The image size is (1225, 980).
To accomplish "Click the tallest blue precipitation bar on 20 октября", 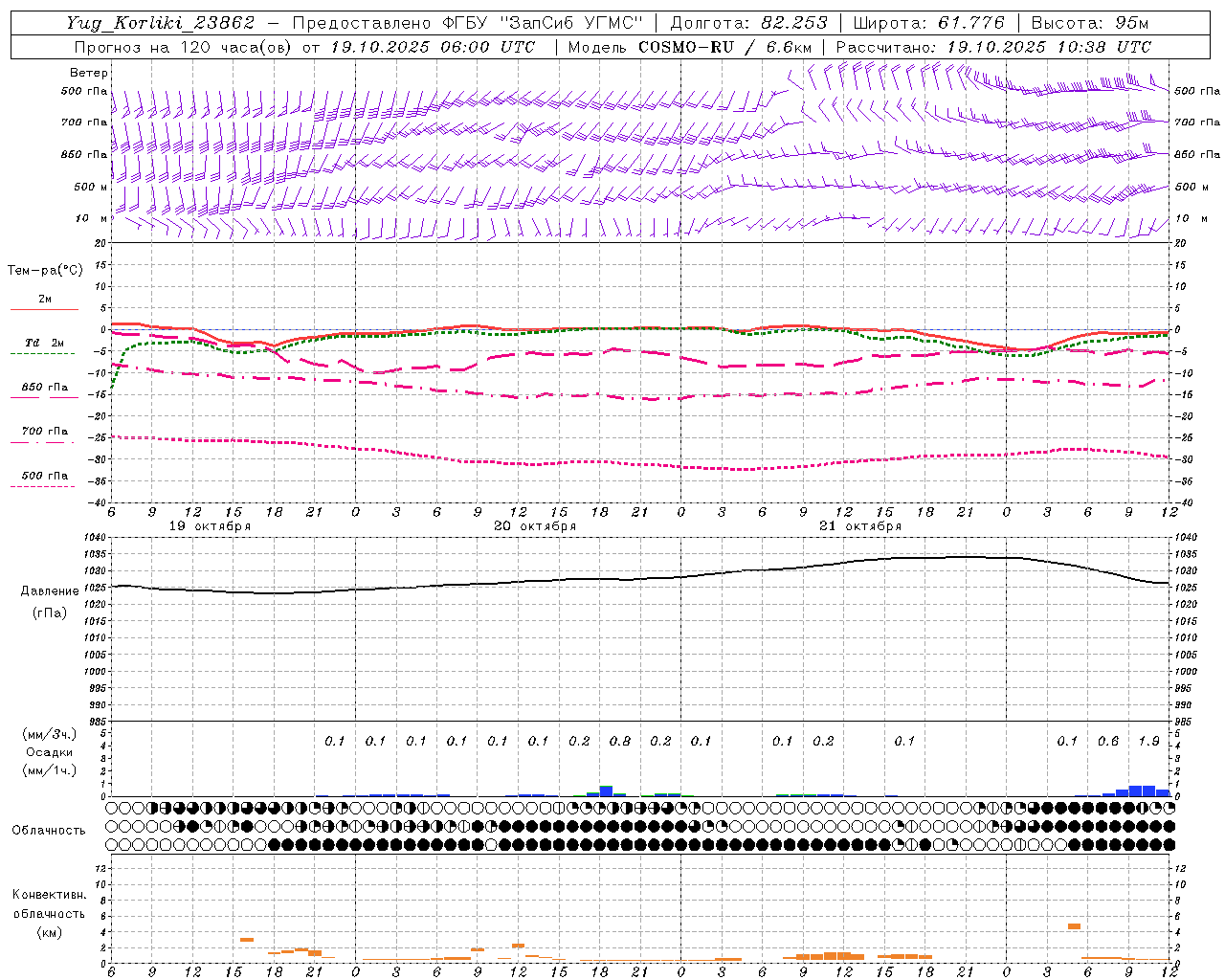I will pos(606,791).
